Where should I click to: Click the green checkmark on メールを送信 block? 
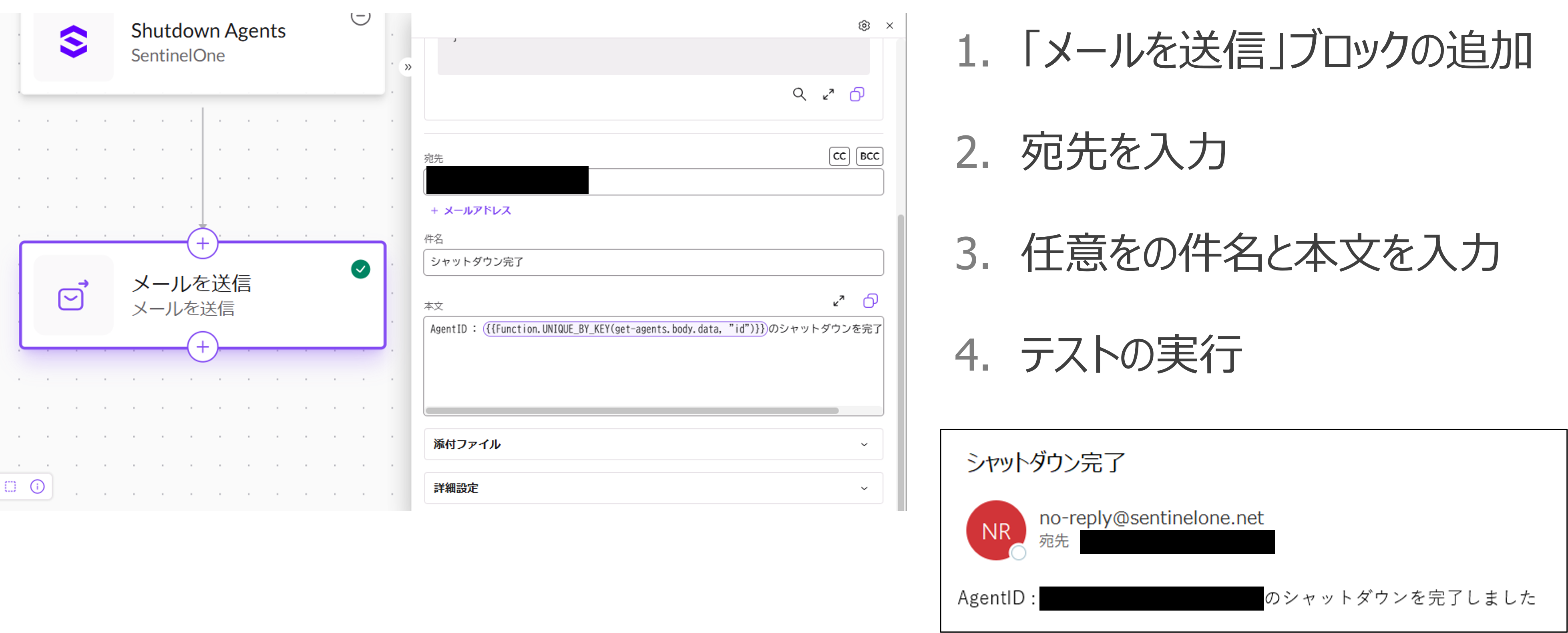pos(360,269)
